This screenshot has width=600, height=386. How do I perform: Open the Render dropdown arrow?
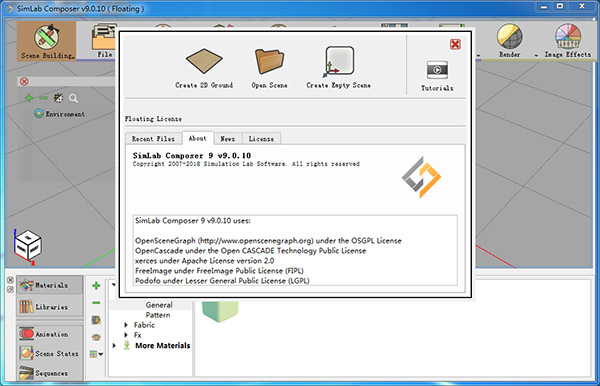point(536,55)
